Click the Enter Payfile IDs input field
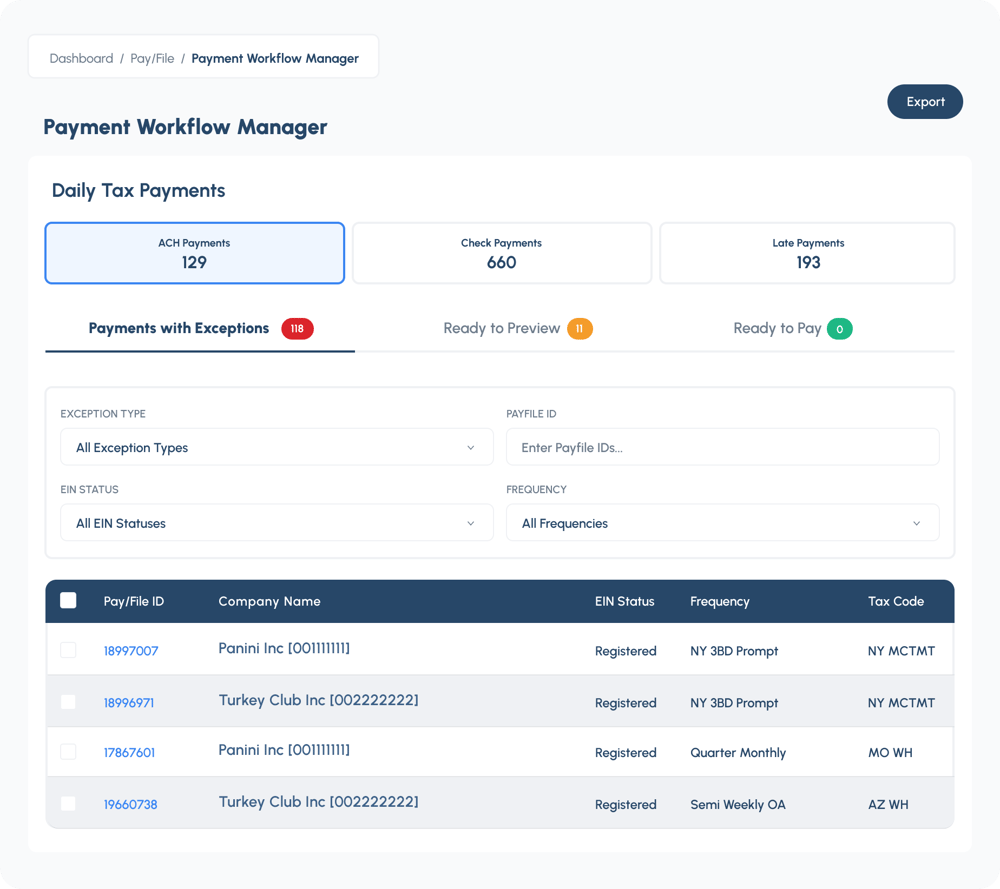The height and width of the screenshot is (889, 1000). [x=722, y=446]
